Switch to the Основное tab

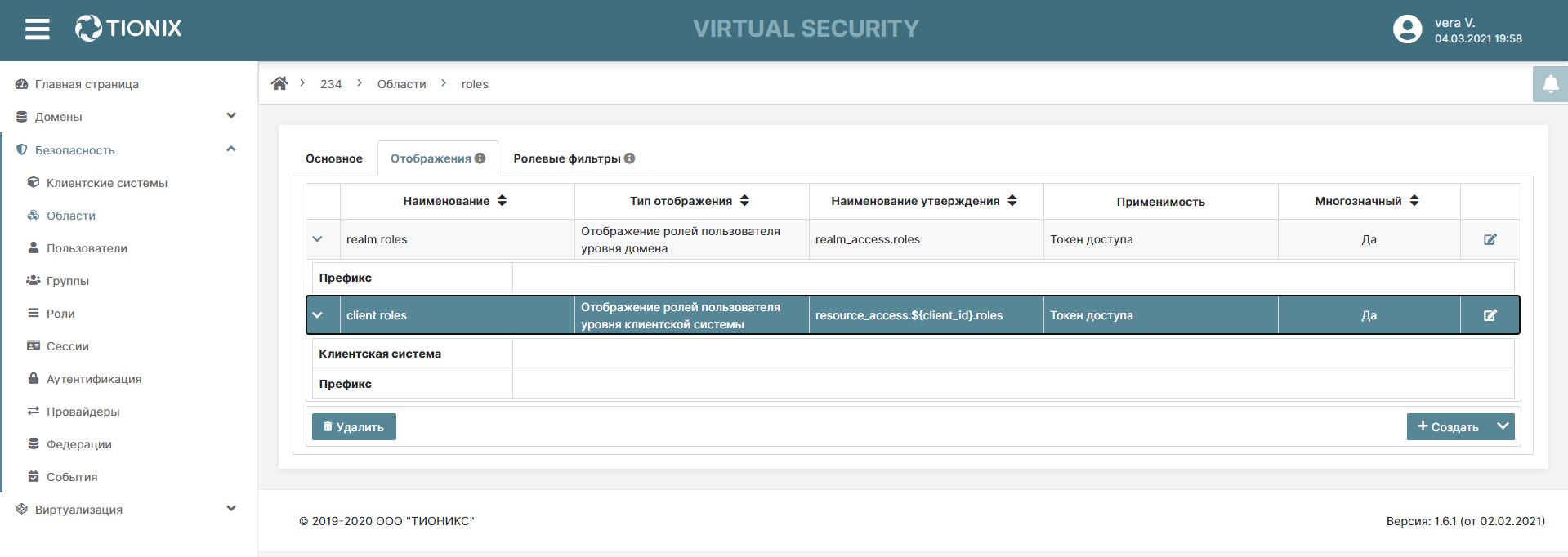[334, 158]
